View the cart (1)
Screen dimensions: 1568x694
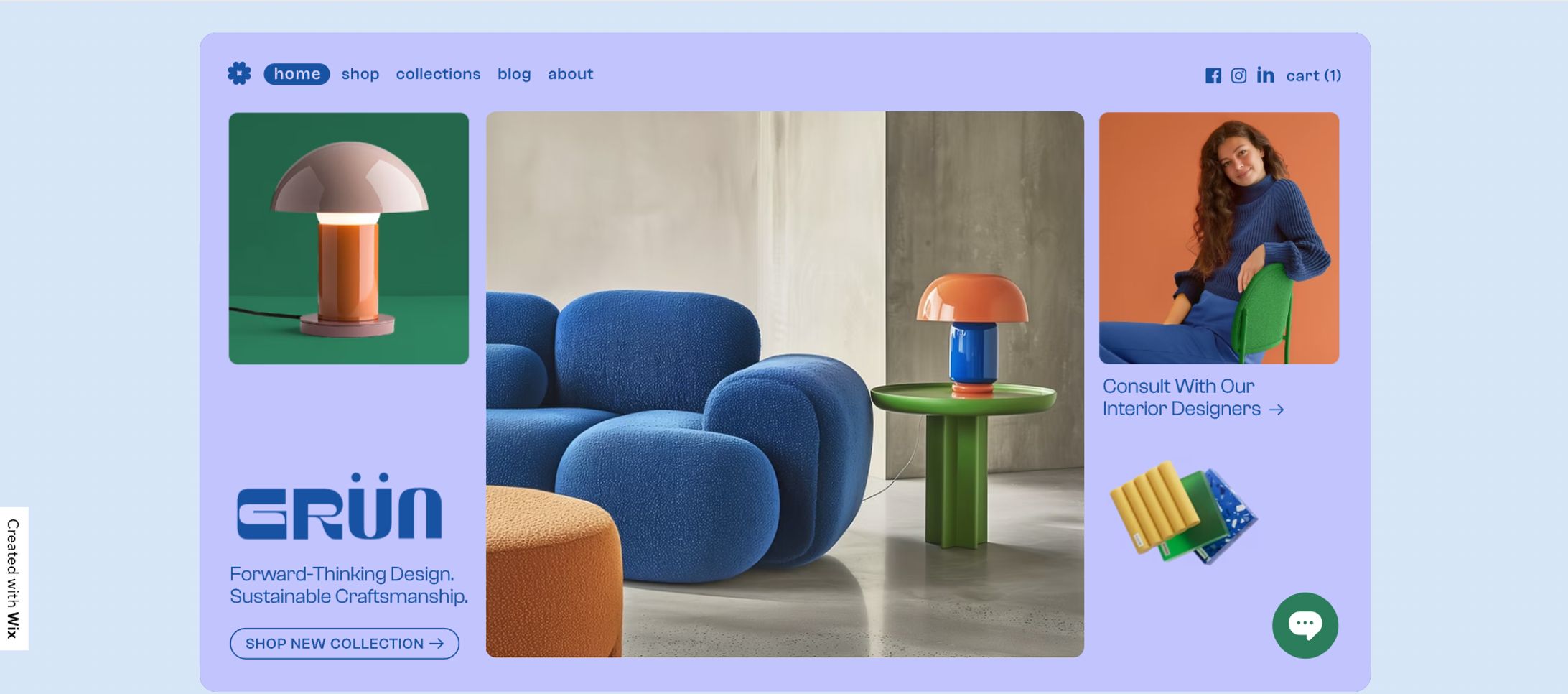[x=1313, y=75]
